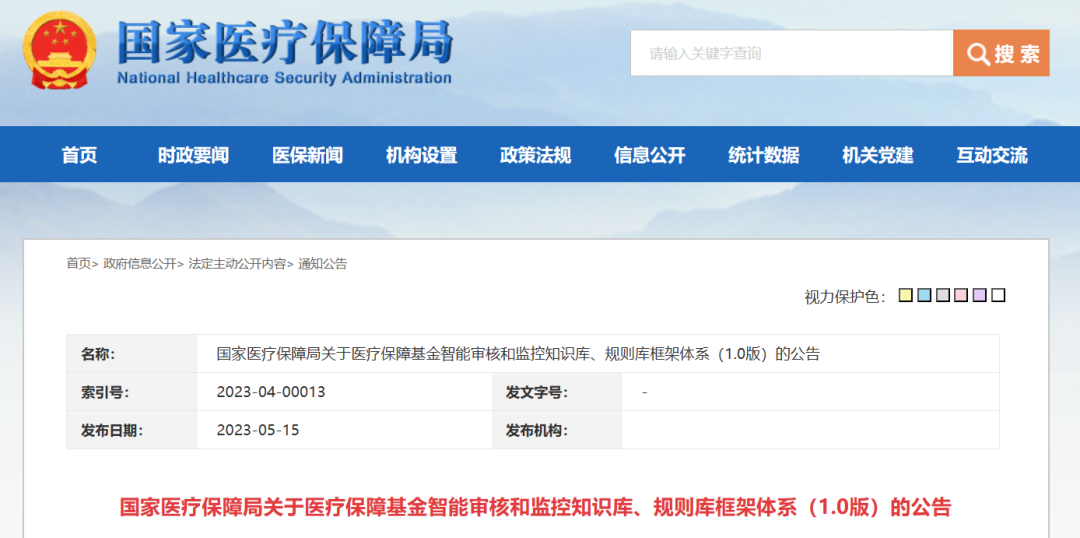The height and width of the screenshot is (538, 1080).
Task: Click the 名称 table label
Action: pos(98,354)
